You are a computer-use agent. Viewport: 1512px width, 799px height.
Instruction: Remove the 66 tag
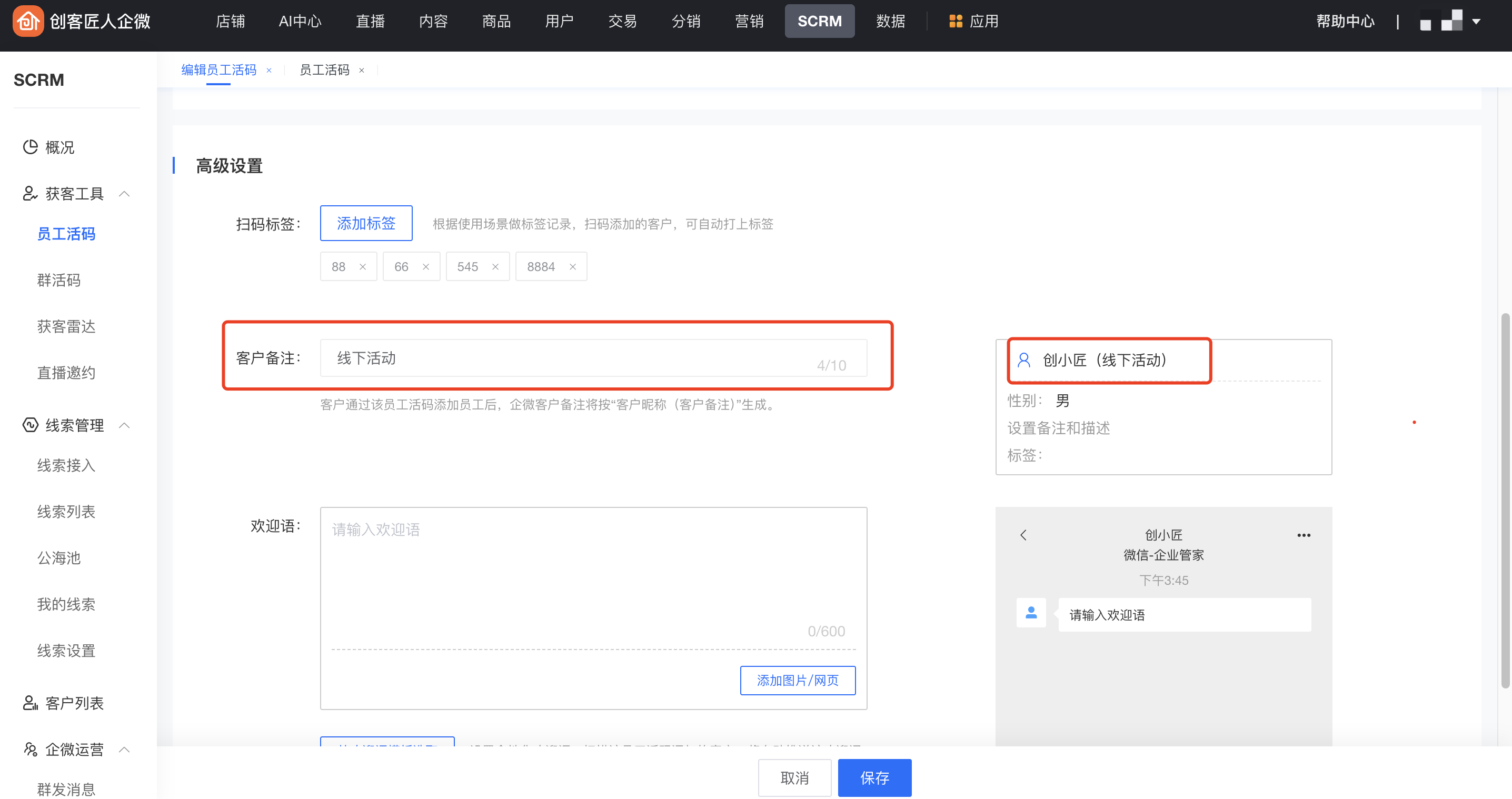[426, 267]
